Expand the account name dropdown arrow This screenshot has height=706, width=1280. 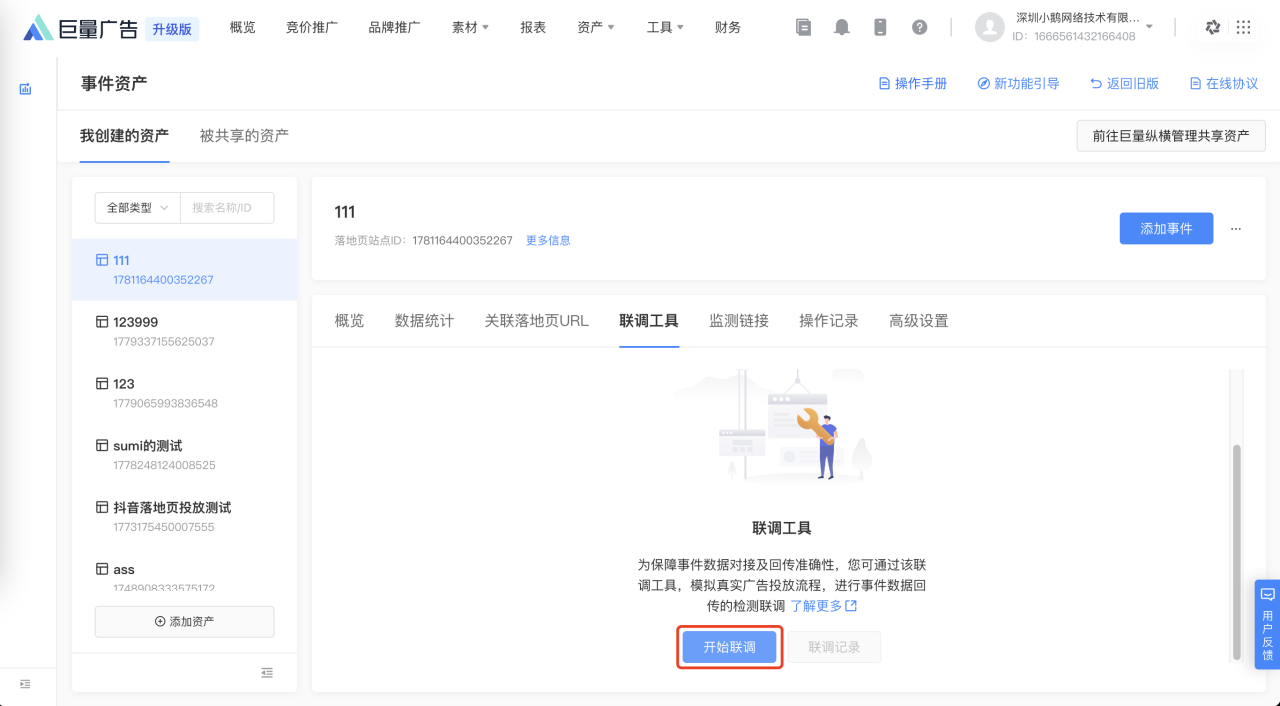[x=1149, y=27]
